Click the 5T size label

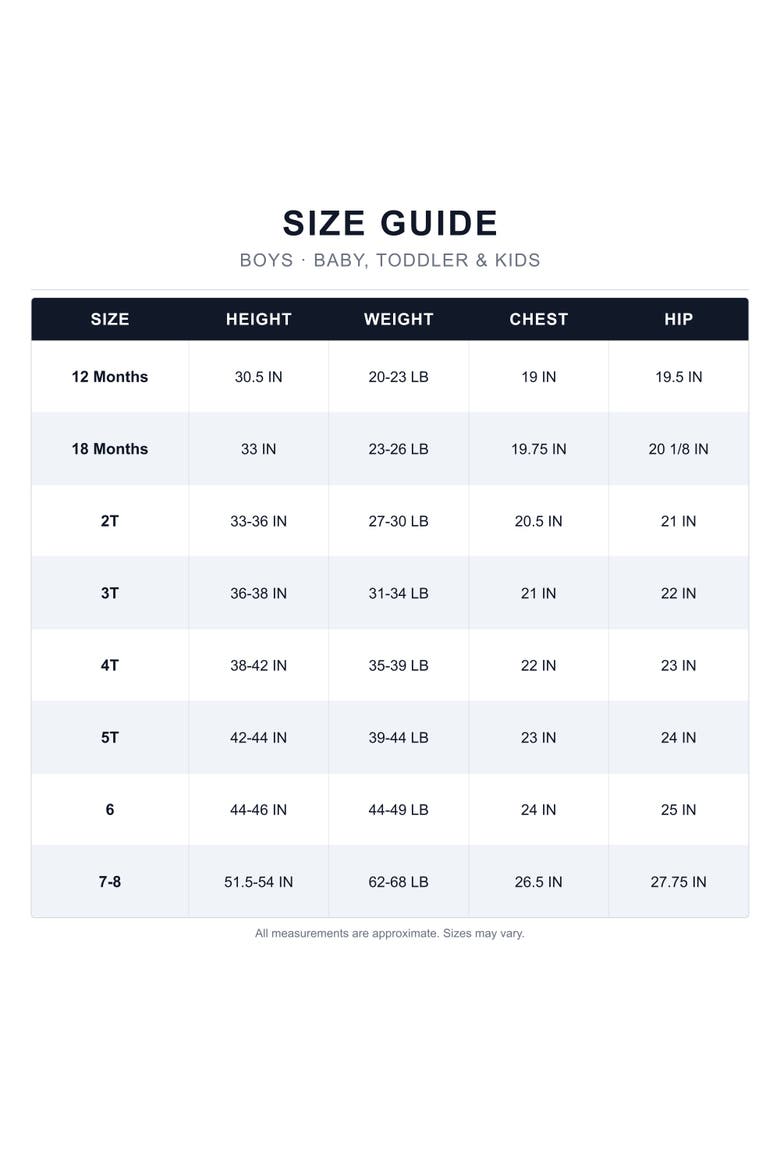[x=110, y=737]
